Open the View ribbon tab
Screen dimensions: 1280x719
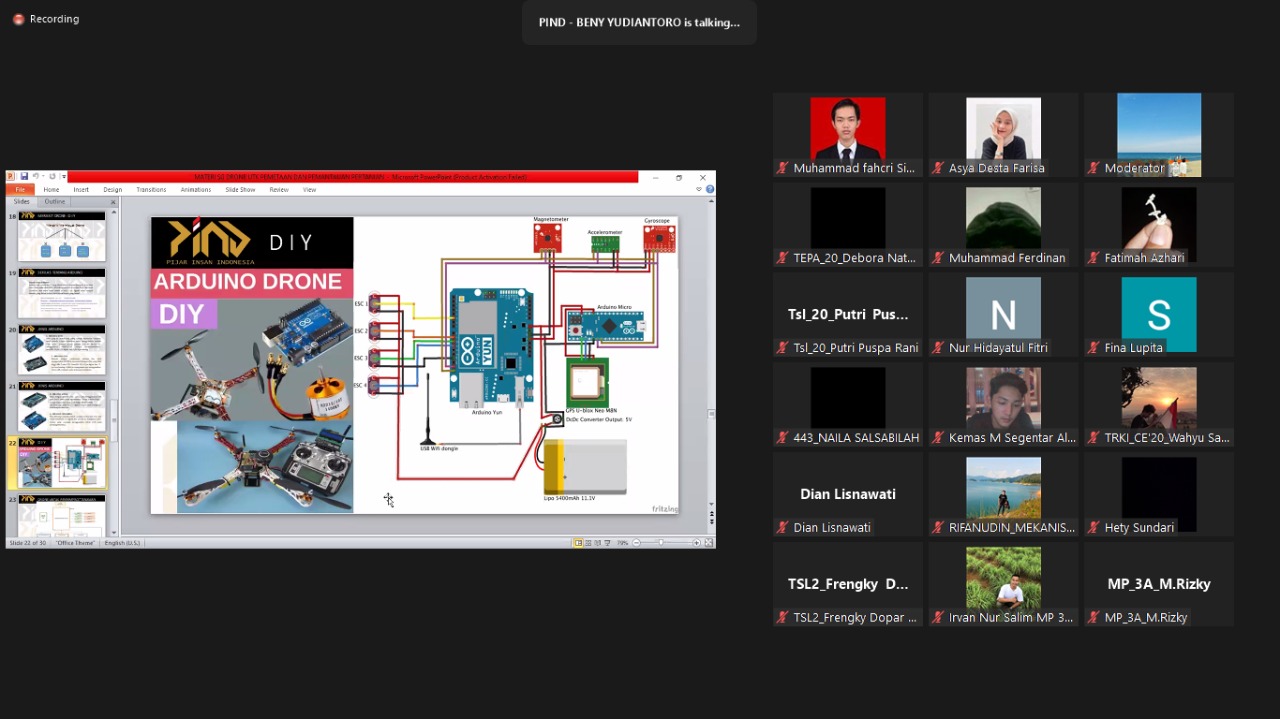click(x=310, y=189)
